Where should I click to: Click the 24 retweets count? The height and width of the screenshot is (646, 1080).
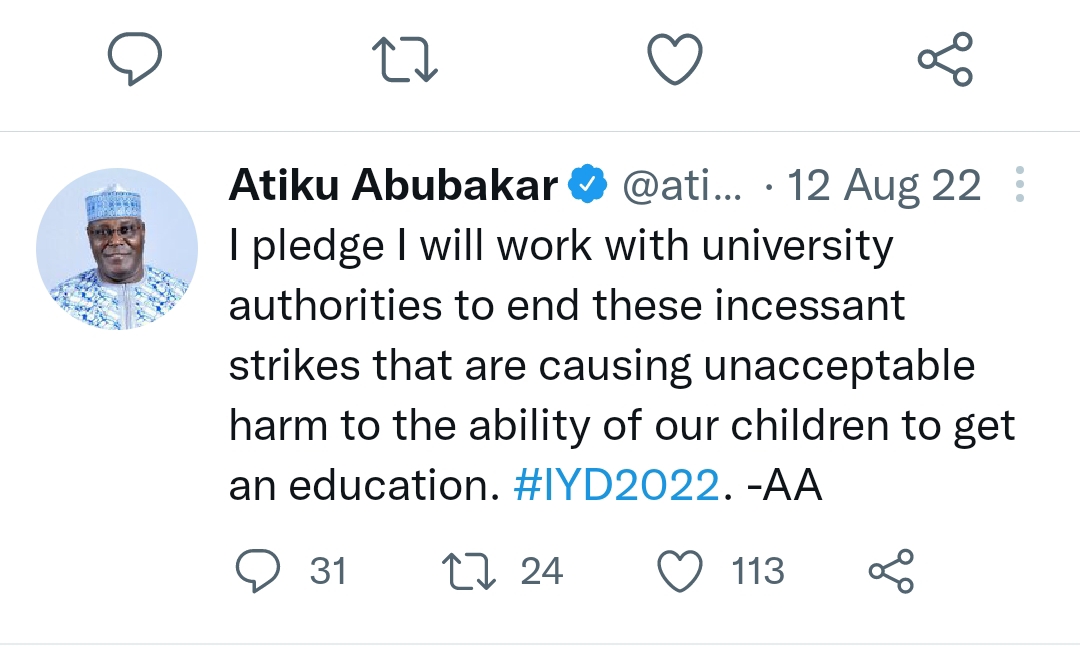tap(542, 571)
